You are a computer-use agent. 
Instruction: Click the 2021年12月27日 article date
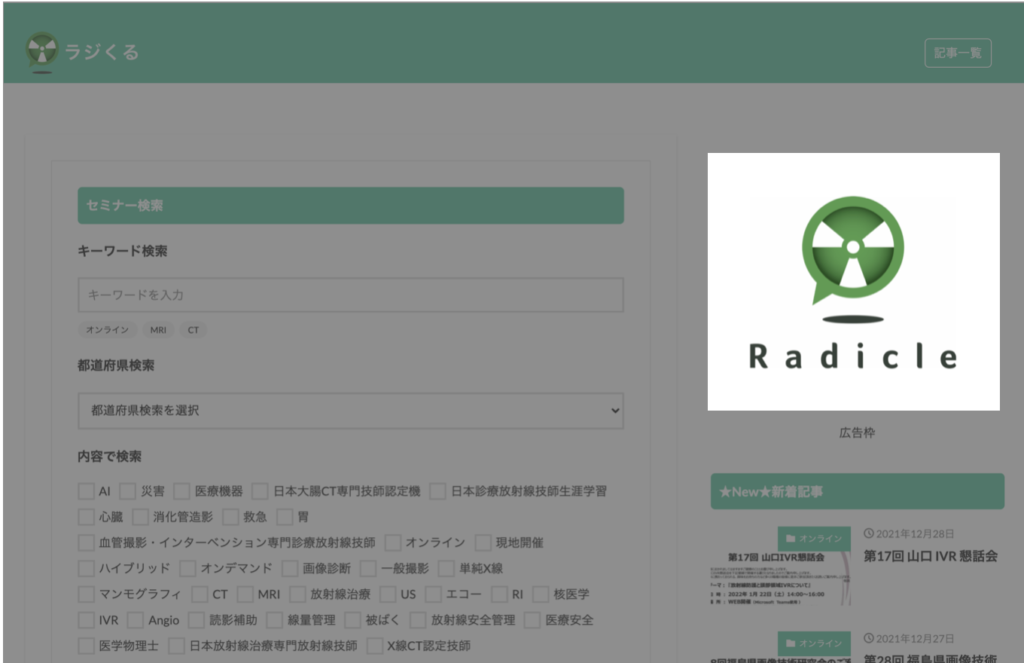coord(909,638)
